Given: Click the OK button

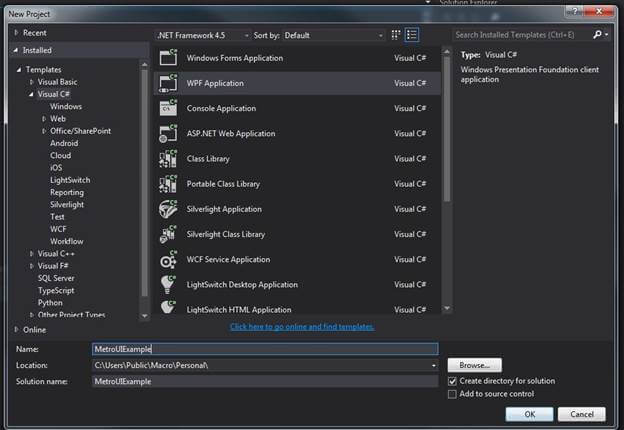Looking at the screenshot, I should (529, 414).
